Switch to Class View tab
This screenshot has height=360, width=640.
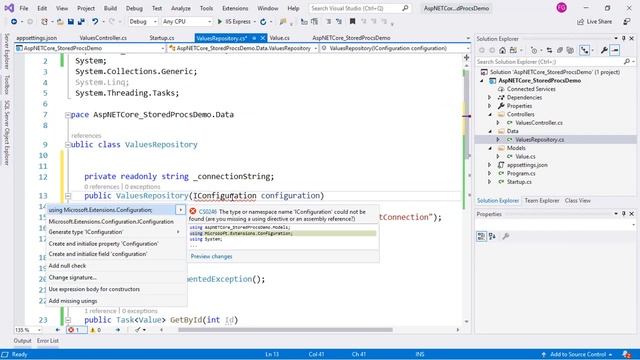(x=578, y=200)
